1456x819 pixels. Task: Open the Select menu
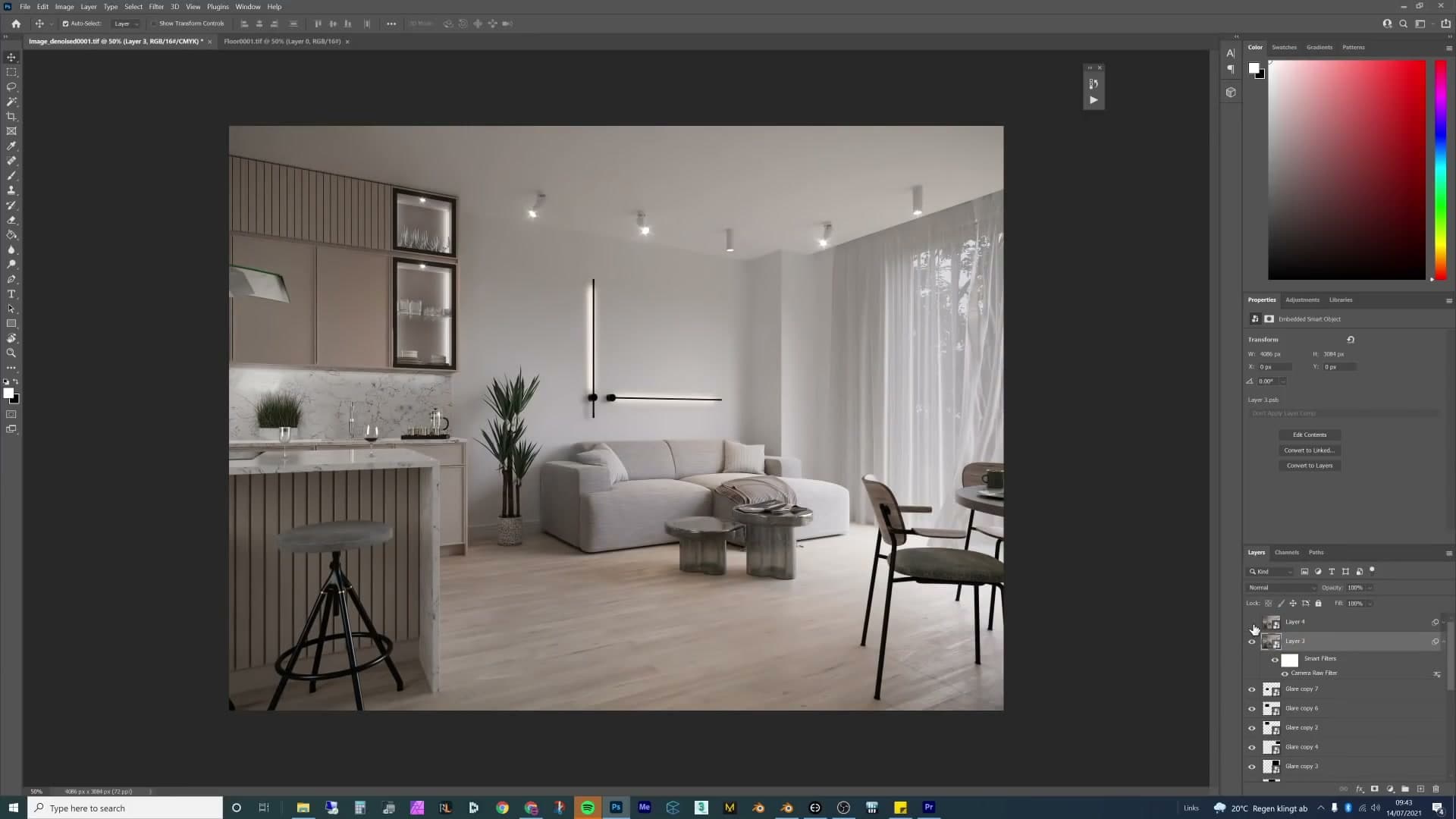(133, 7)
